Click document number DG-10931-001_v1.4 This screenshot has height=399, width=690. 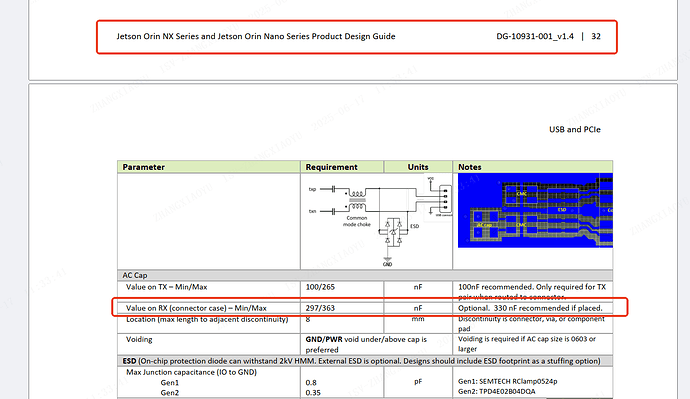click(x=535, y=37)
